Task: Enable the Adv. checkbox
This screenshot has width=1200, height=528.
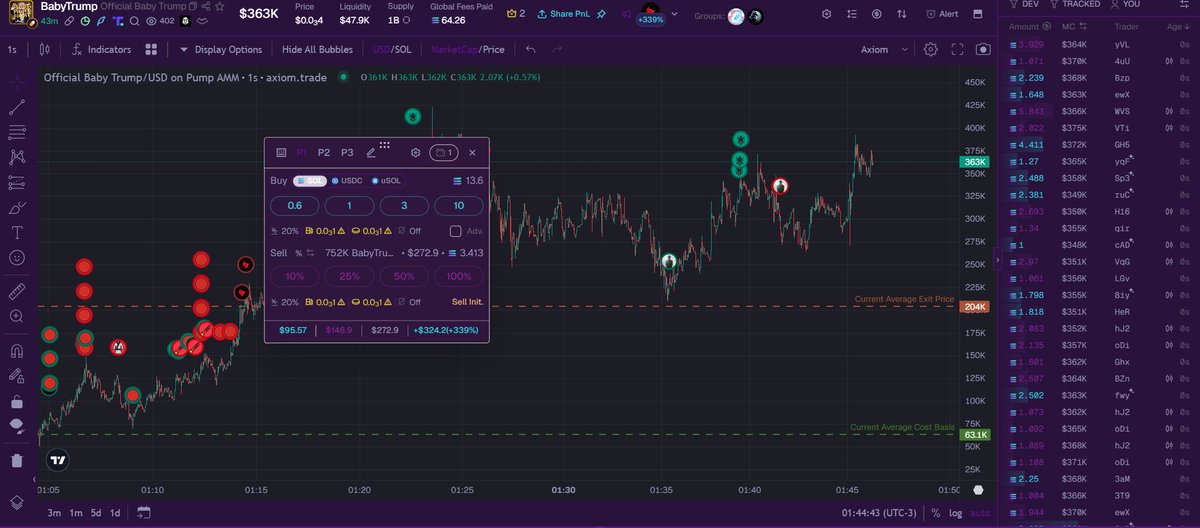Action: 456,231
